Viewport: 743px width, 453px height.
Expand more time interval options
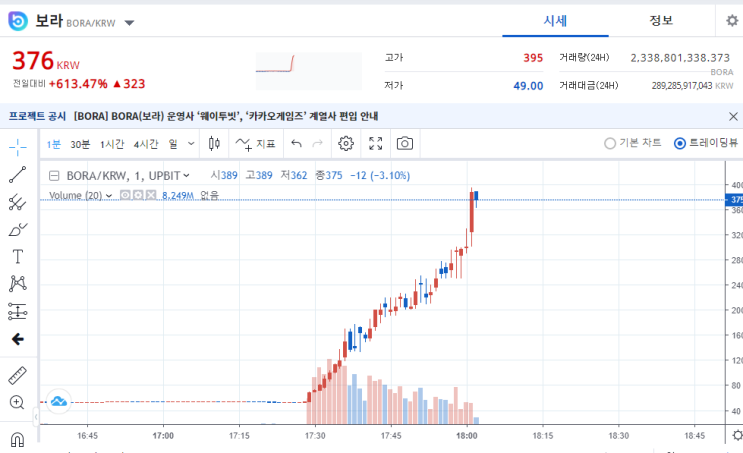(191, 144)
